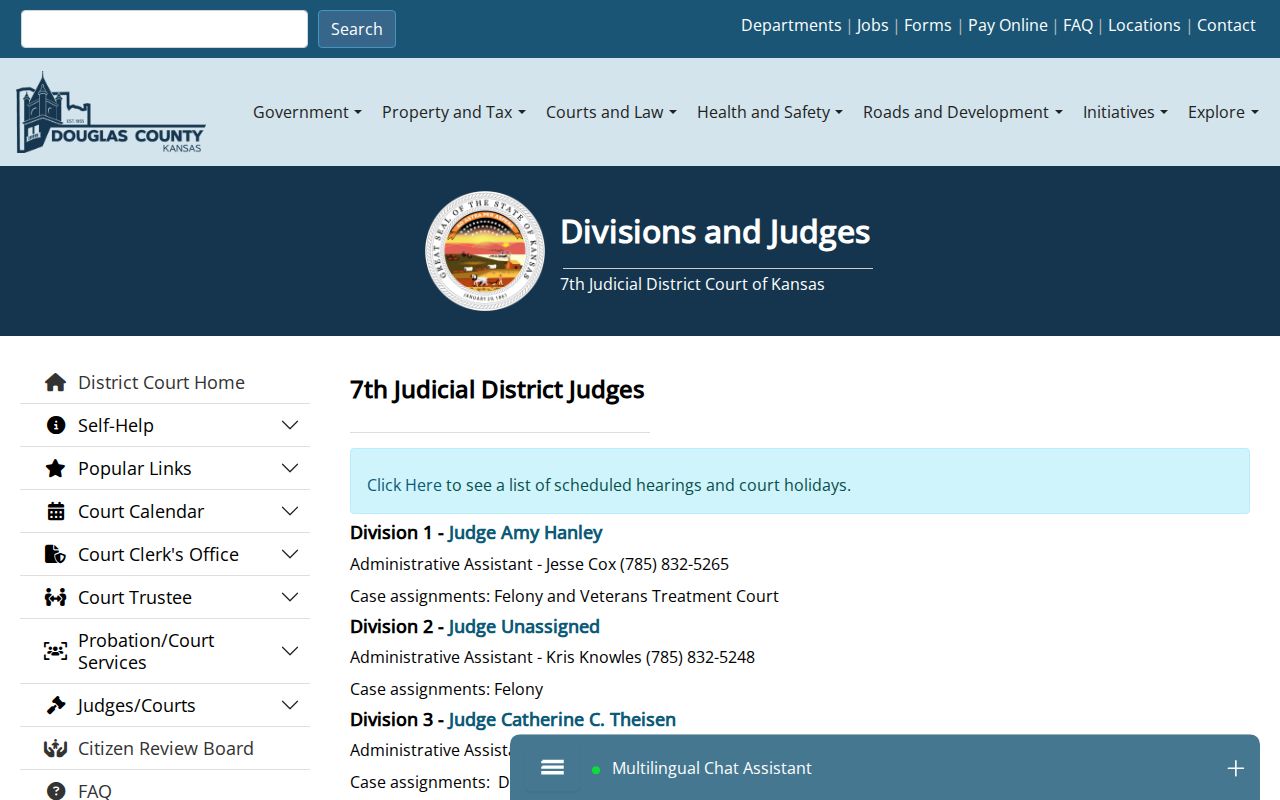Expand the Court Calendar chevron

(290, 511)
